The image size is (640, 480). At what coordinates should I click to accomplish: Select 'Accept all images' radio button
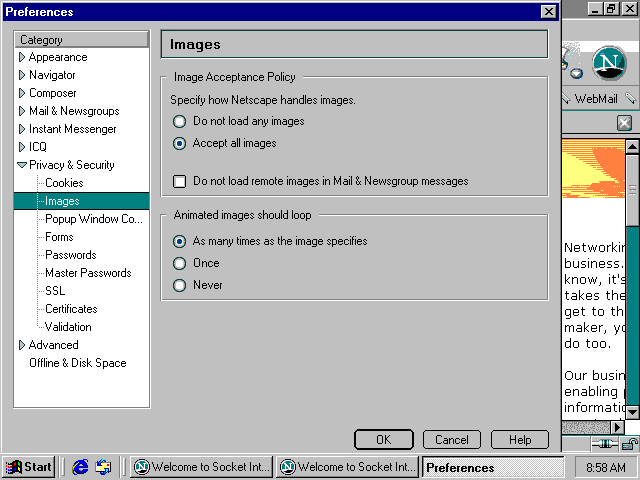(179, 143)
